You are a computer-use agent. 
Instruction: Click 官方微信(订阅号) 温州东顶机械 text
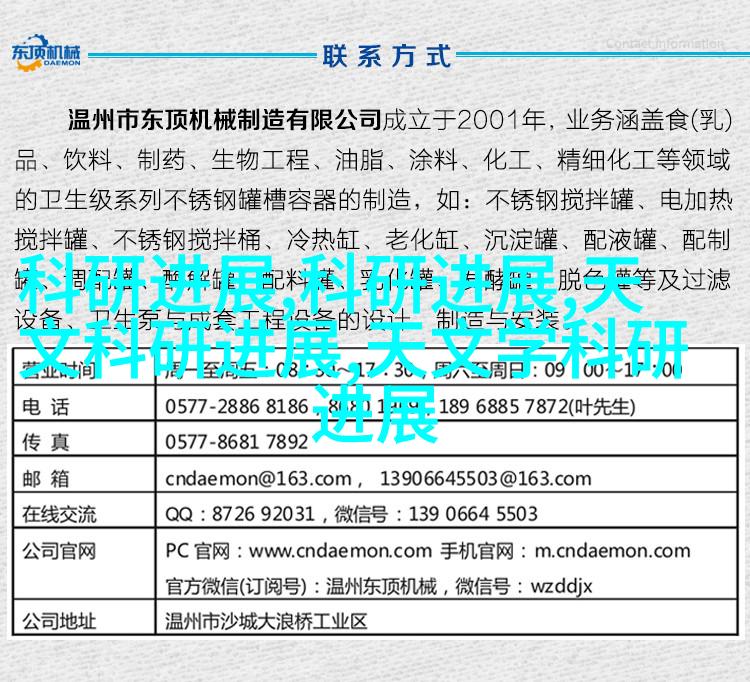tap(301, 586)
